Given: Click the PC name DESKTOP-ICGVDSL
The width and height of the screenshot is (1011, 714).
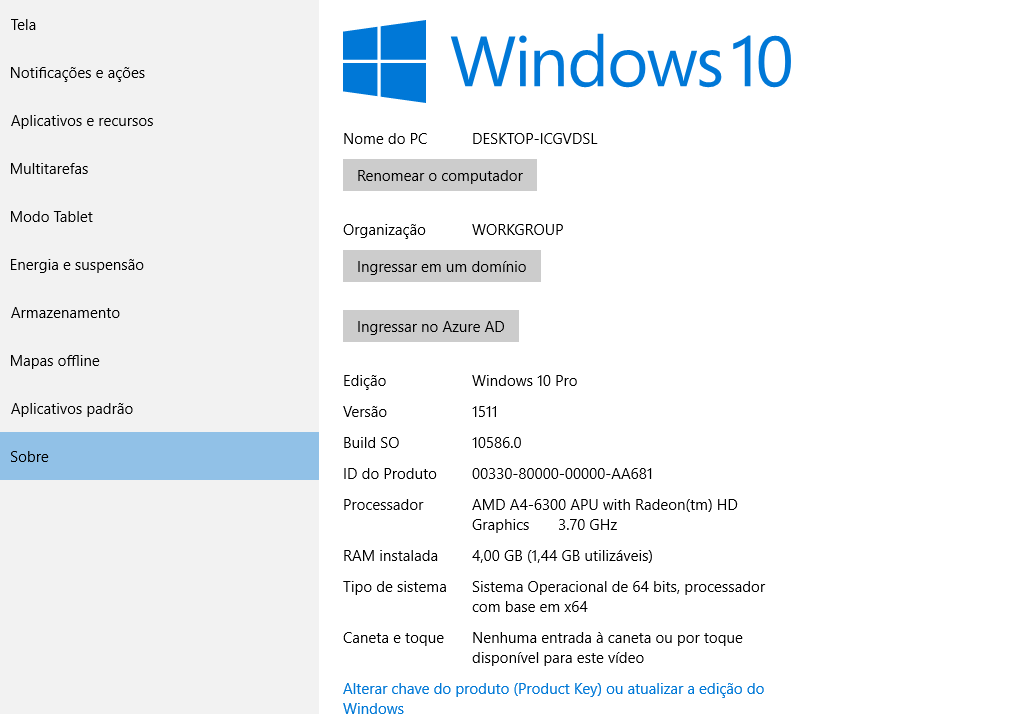Looking at the screenshot, I should pos(535,139).
